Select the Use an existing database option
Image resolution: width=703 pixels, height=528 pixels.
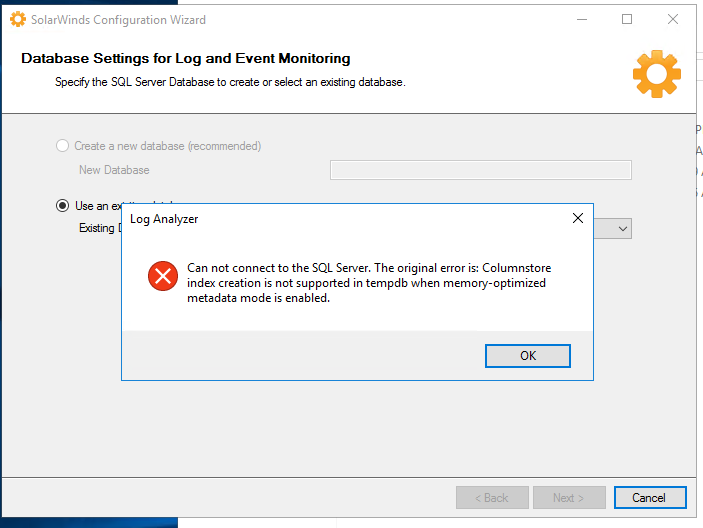tap(63, 206)
